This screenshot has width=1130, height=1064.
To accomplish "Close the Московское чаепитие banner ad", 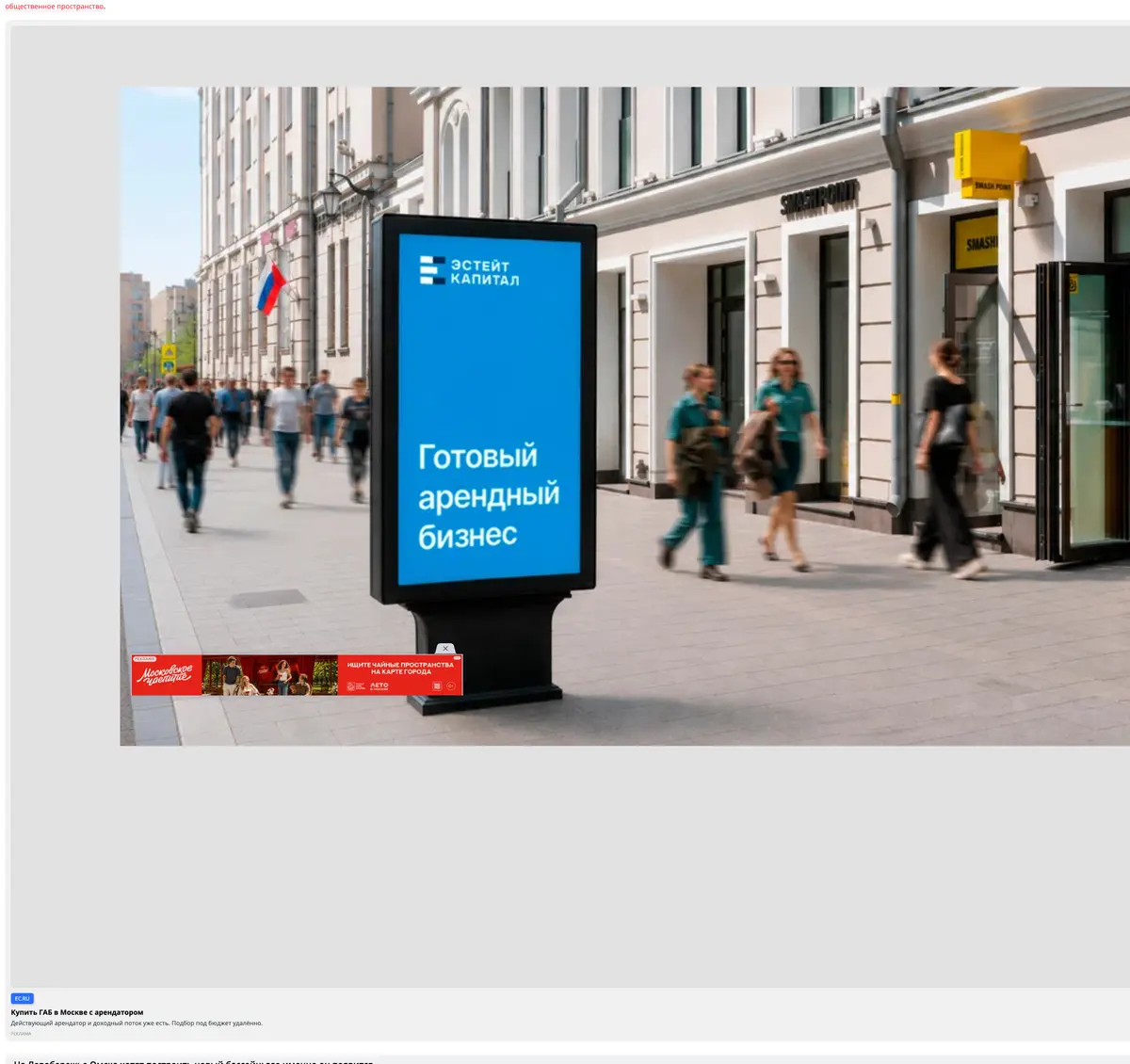I will [x=445, y=648].
